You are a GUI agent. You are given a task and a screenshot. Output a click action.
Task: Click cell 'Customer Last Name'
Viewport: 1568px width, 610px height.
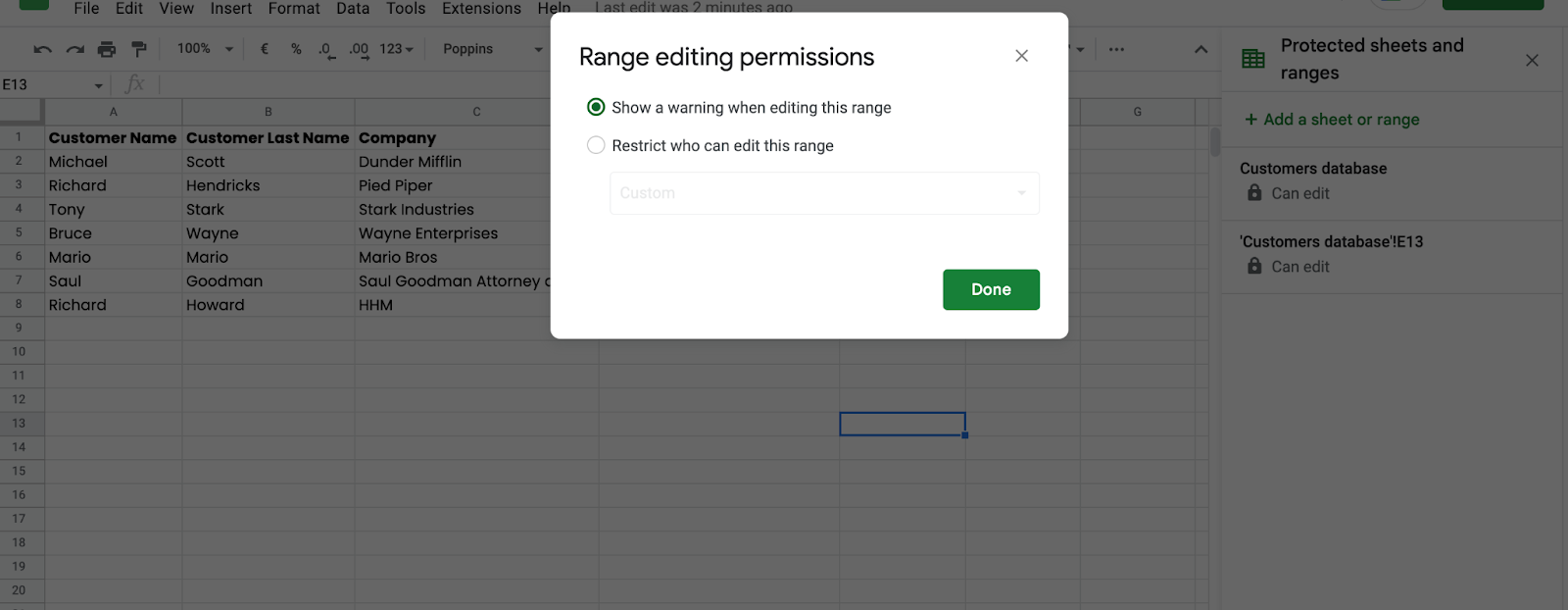coord(269,137)
